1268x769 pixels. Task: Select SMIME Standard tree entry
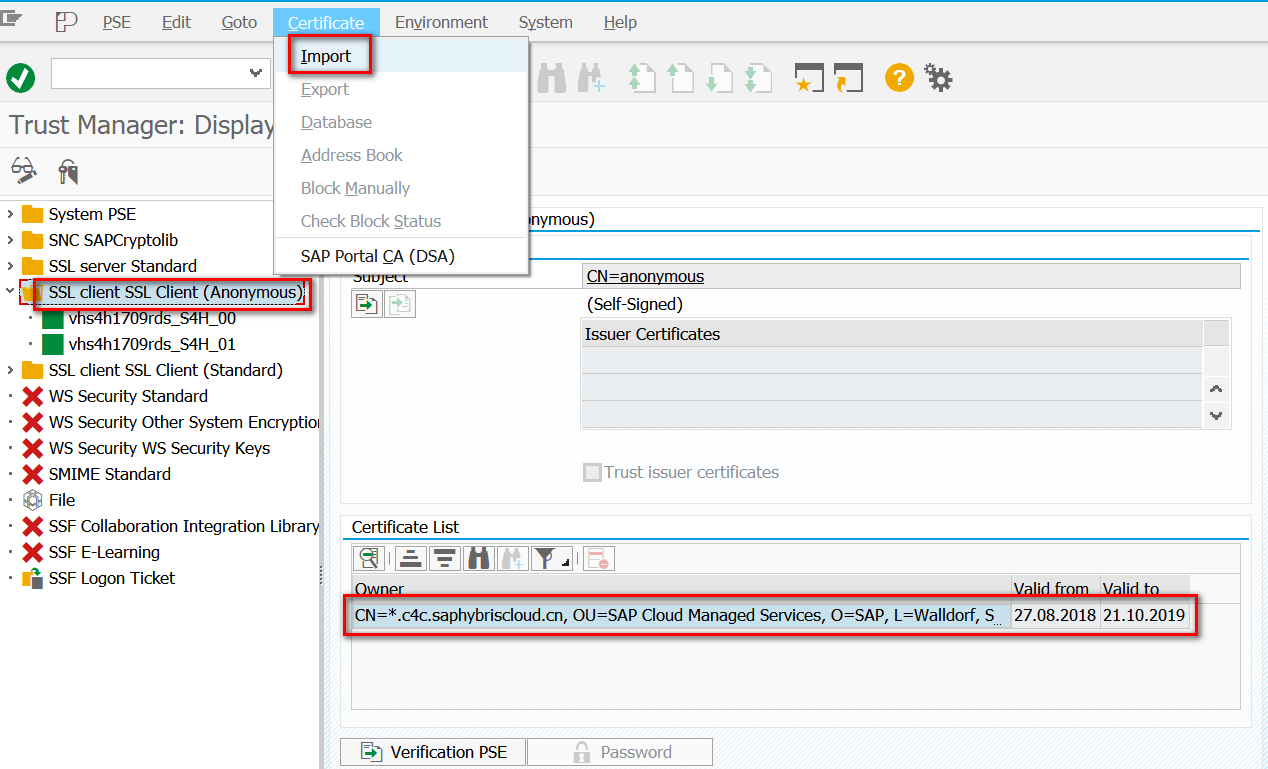coord(110,474)
